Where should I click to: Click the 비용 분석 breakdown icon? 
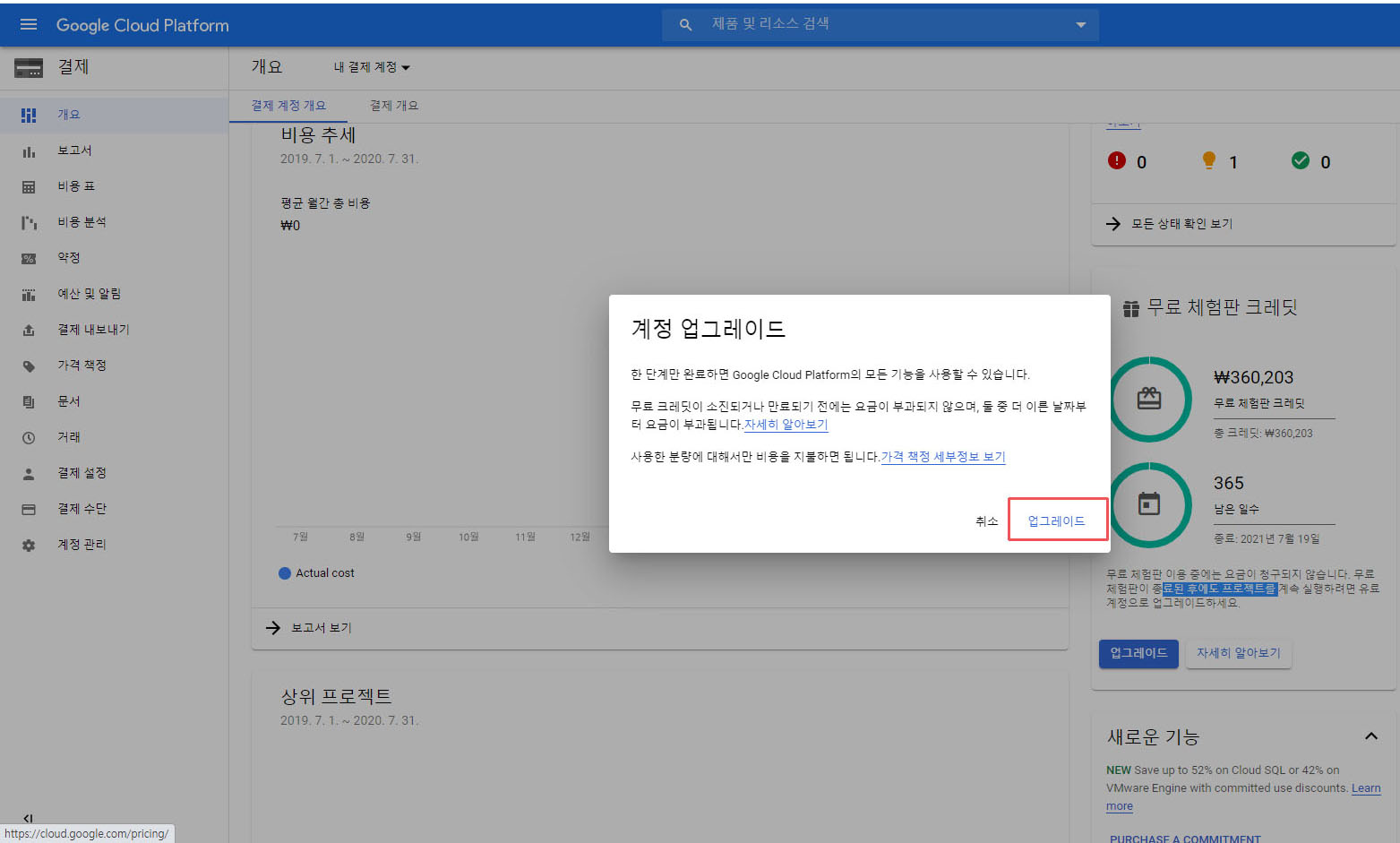pyautogui.click(x=29, y=222)
